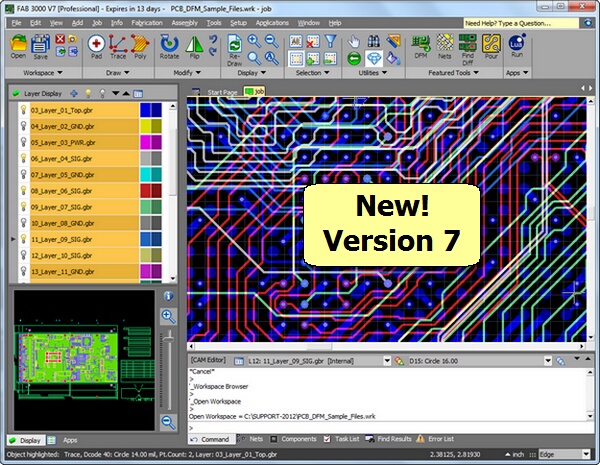Screen dimensions: 600x465
Task: Click zoom in icon beside overview window
Action: (x=168, y=317)
